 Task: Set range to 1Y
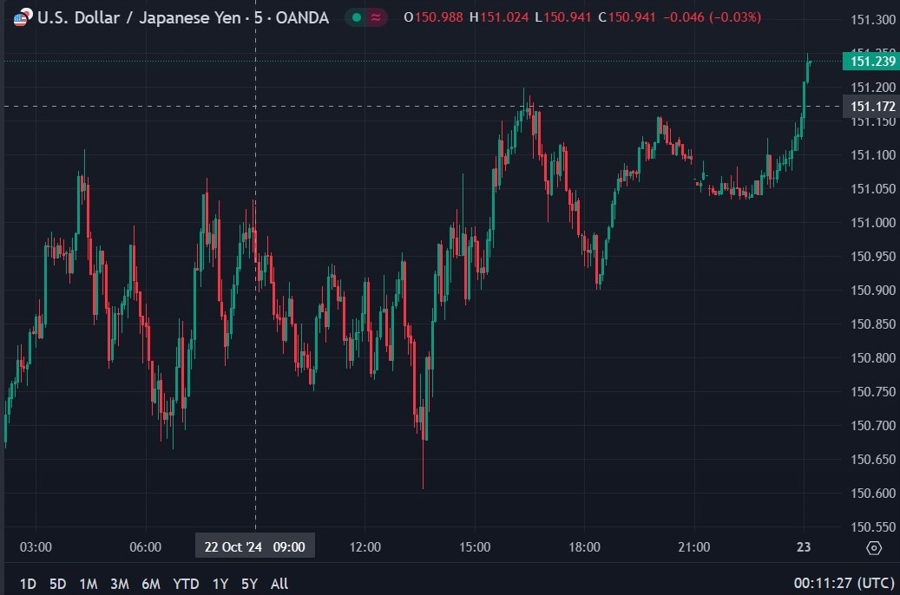point(220,583)
